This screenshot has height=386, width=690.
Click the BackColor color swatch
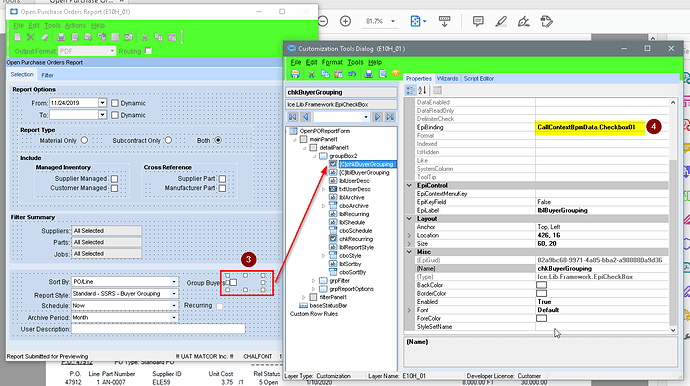pos(541,285)
